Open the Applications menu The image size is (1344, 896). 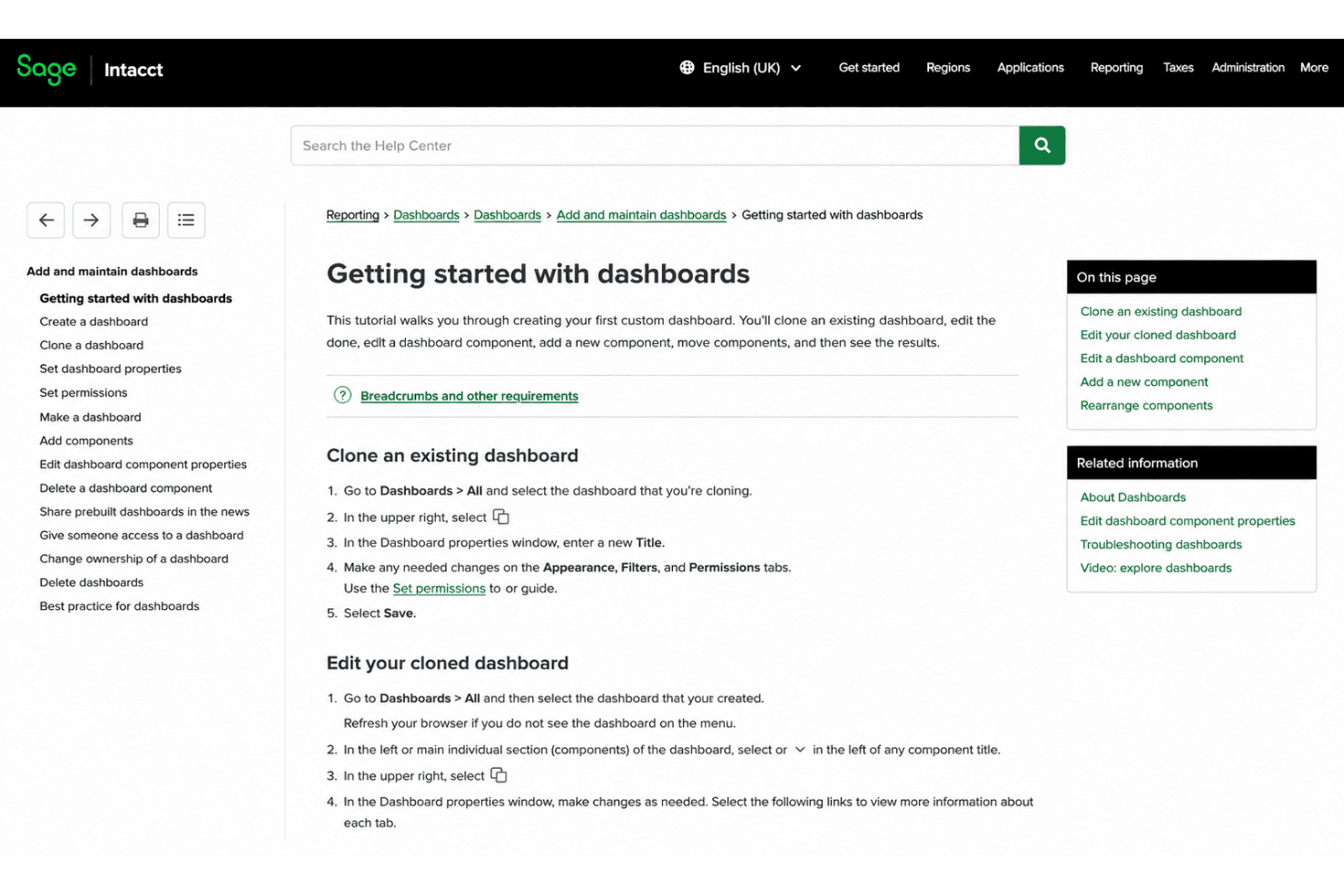1031,68
